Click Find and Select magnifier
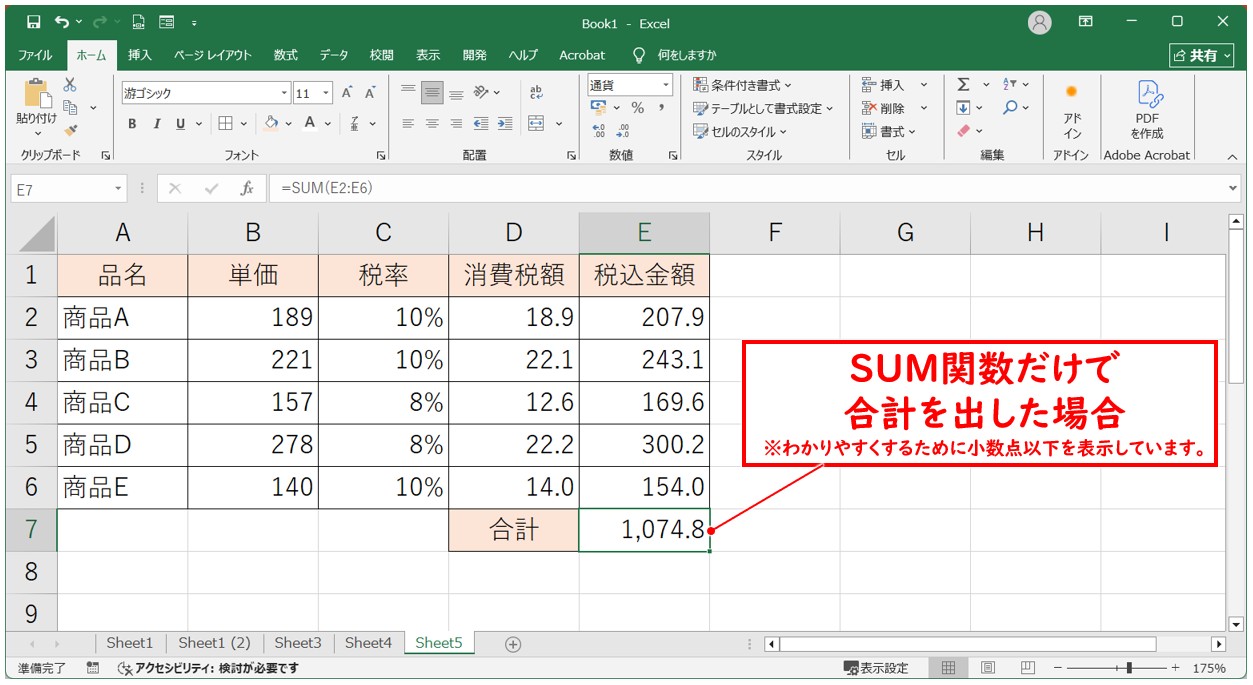The width and height of the screenshot is (1253, 685). point(1009,108)
